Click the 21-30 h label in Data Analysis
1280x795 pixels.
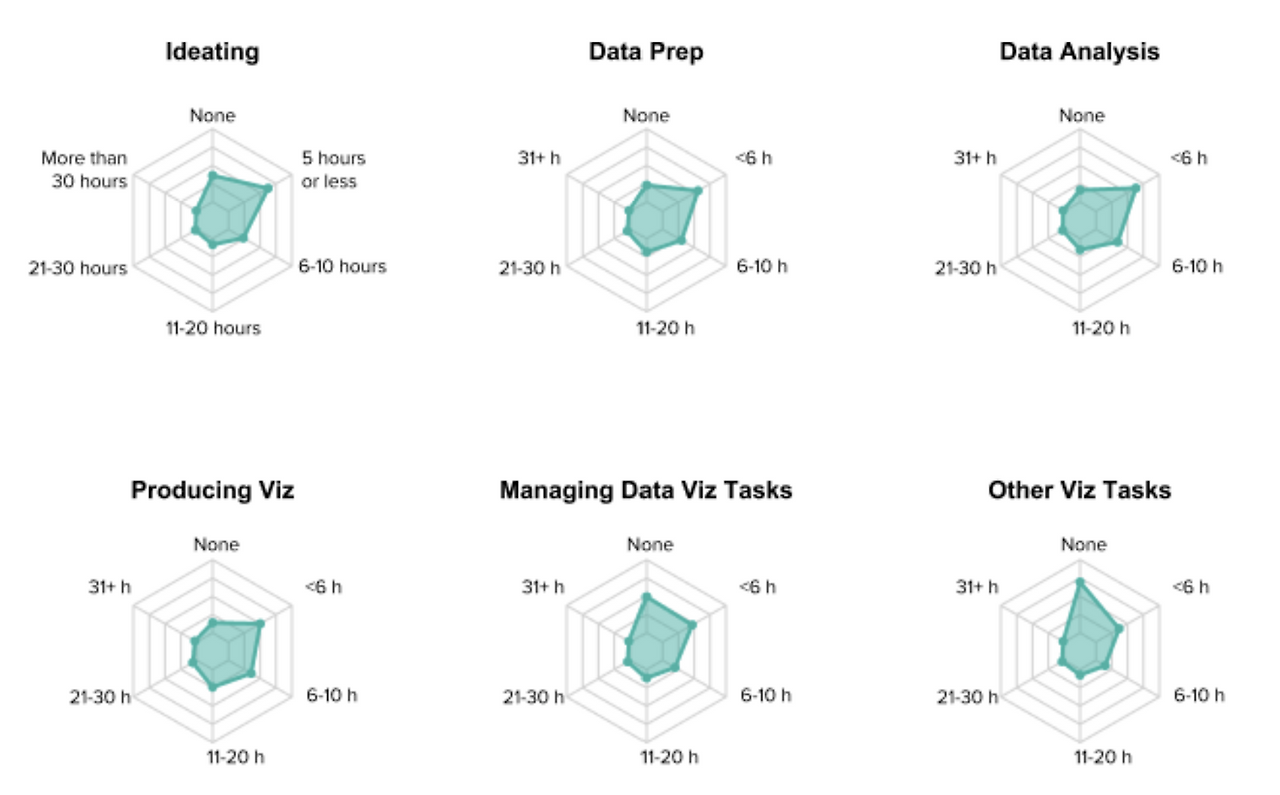click(966, 267)
